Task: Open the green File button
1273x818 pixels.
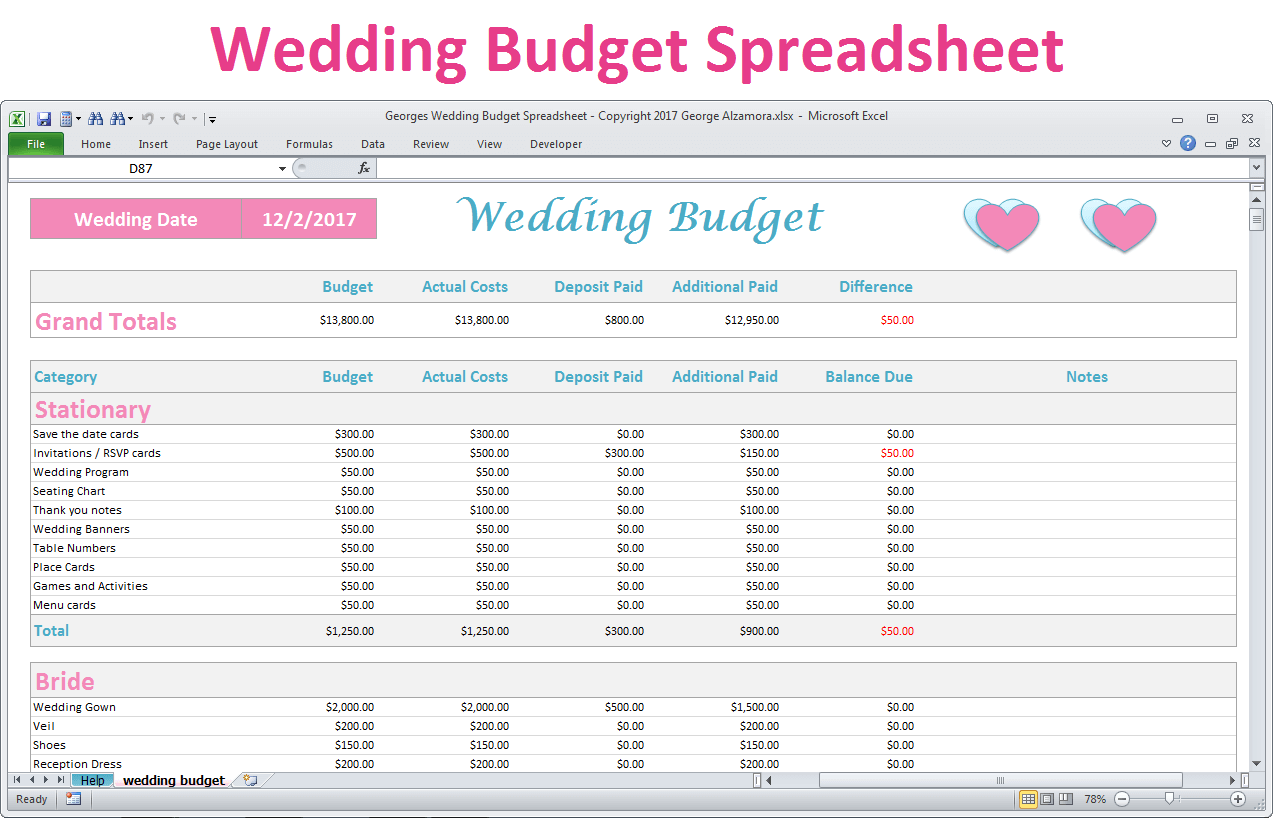Action: 36,144
